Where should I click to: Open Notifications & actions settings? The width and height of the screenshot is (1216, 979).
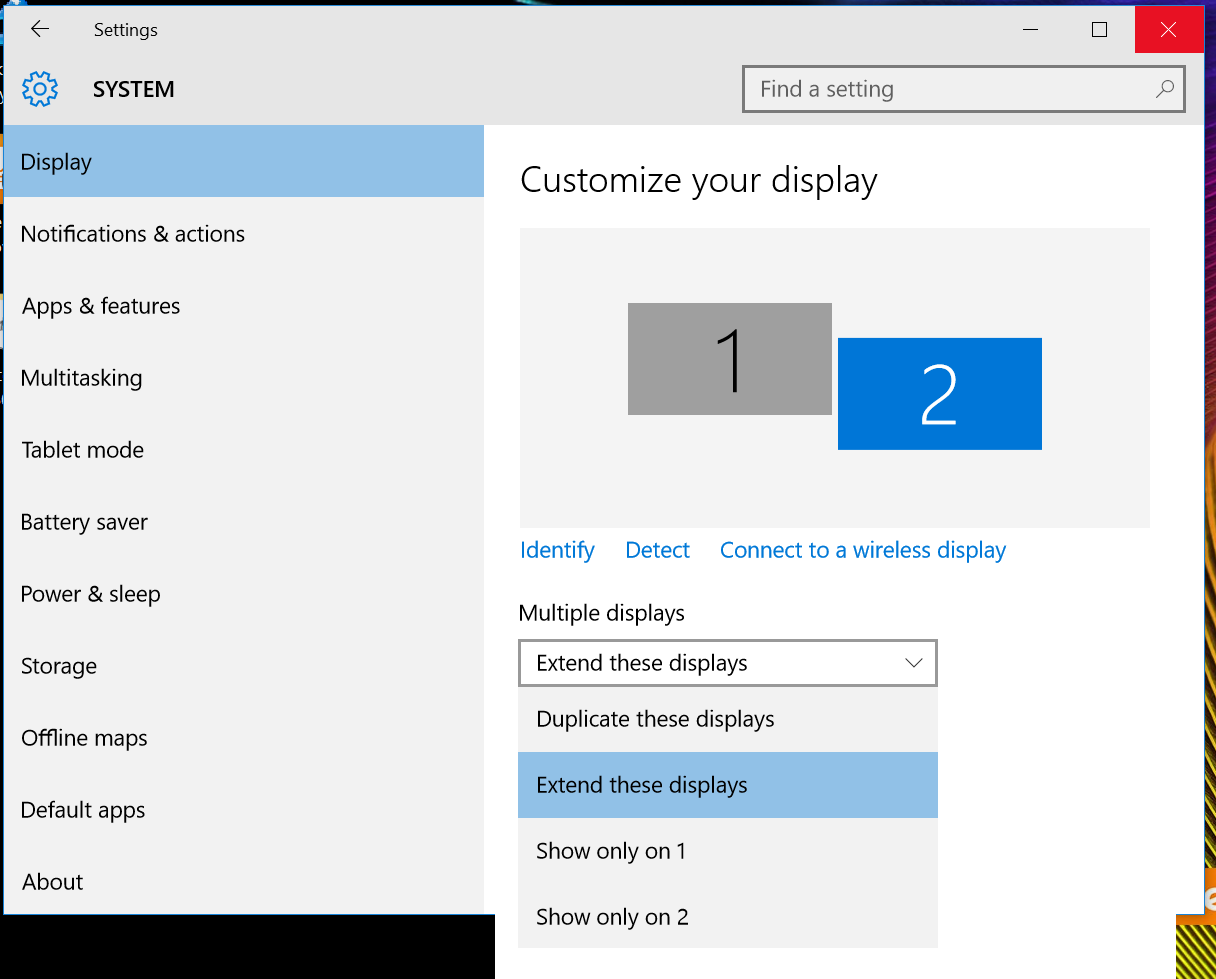[133, 234]
